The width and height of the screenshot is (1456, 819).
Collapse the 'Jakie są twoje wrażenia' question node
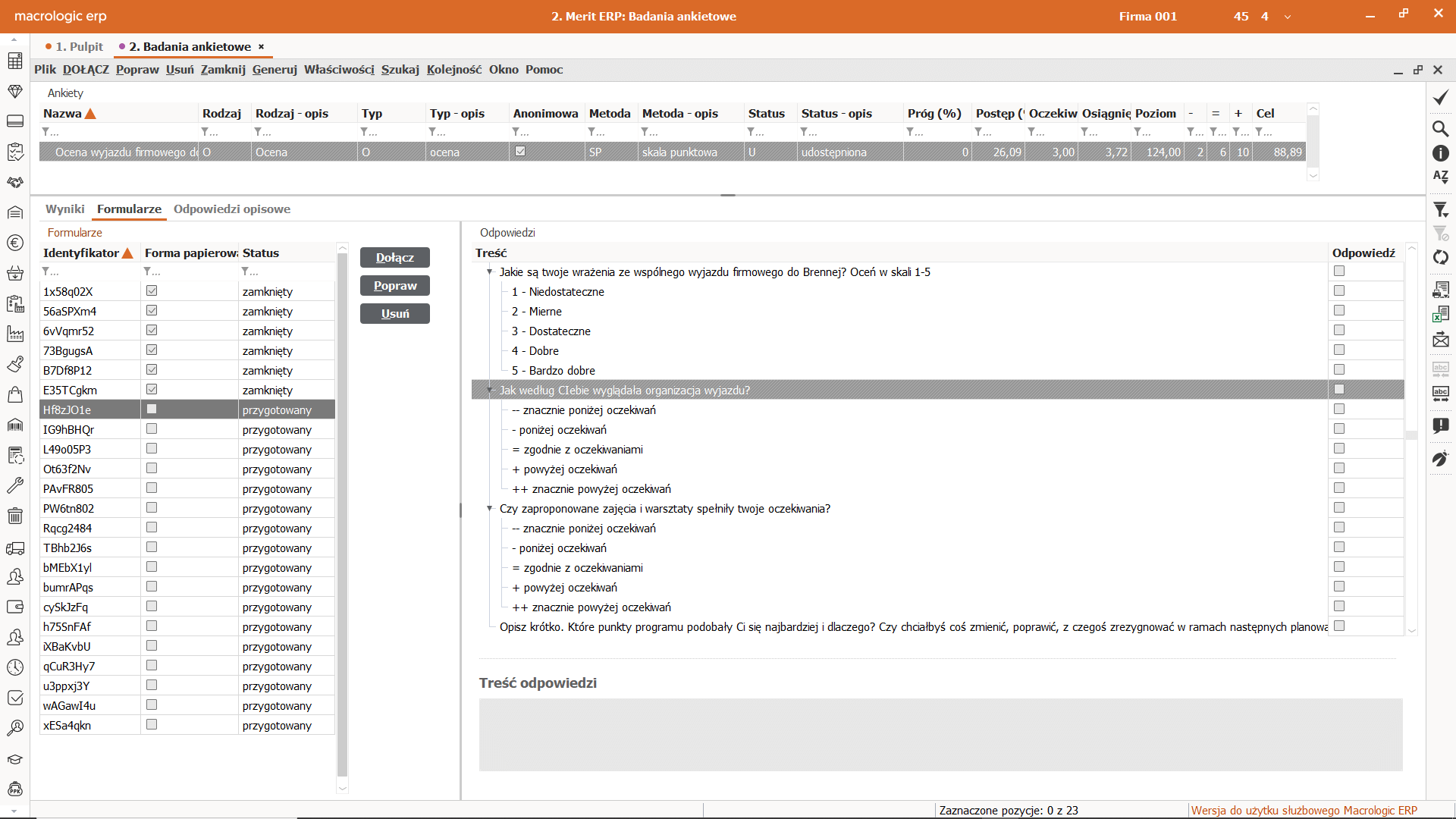[x=490, y=271]
